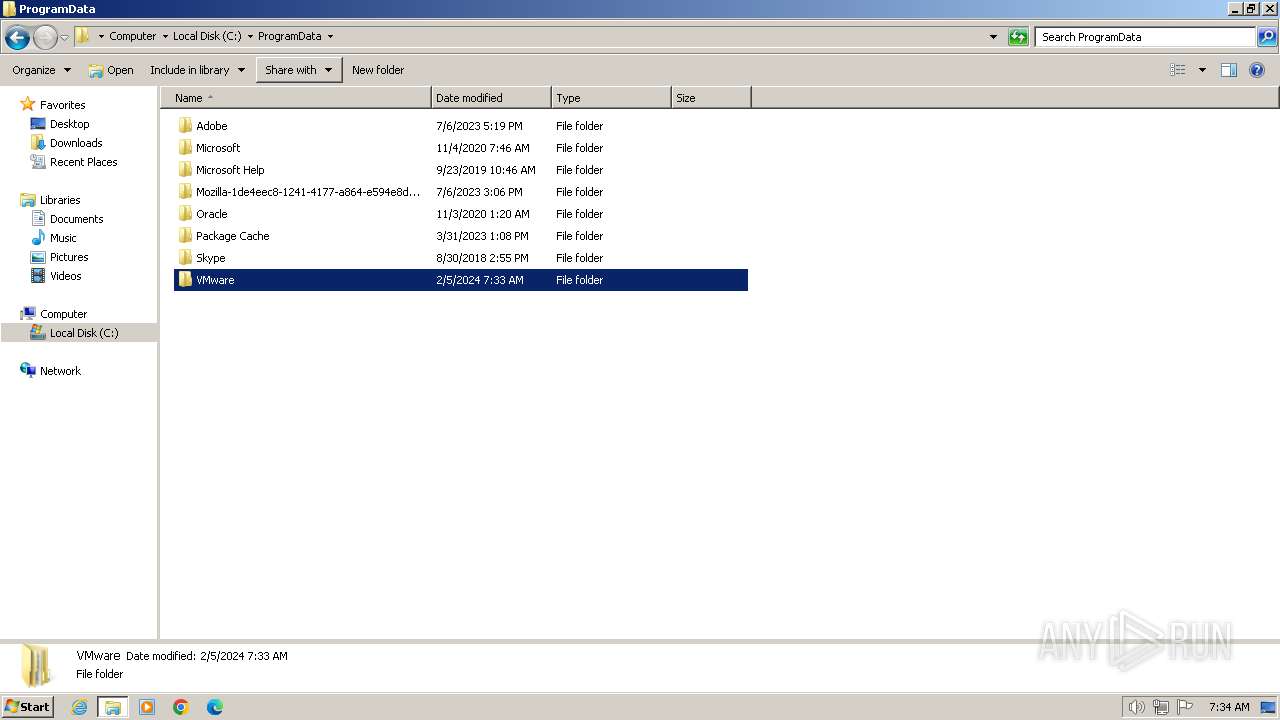1280x720 pixels.
Task: Click the search magnifier icon
Action: 1267,37
